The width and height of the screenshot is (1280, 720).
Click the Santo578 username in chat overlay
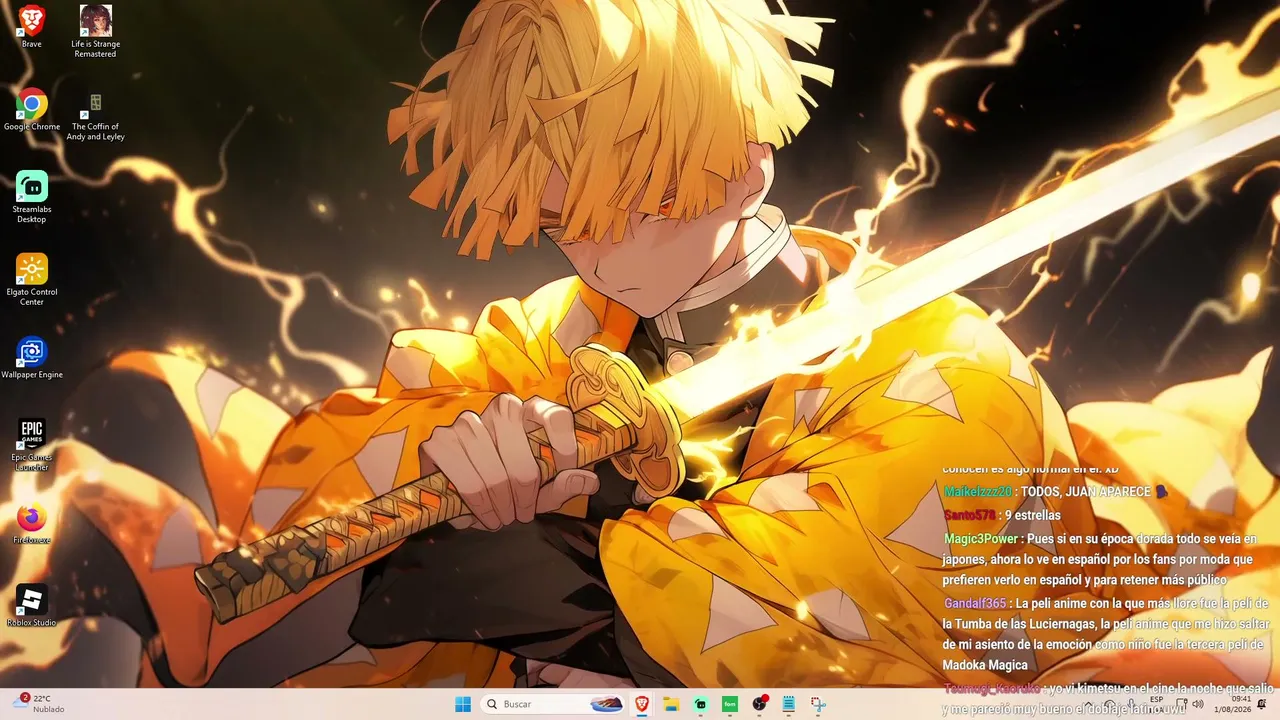pyautogui.click(x=970, y=515)
